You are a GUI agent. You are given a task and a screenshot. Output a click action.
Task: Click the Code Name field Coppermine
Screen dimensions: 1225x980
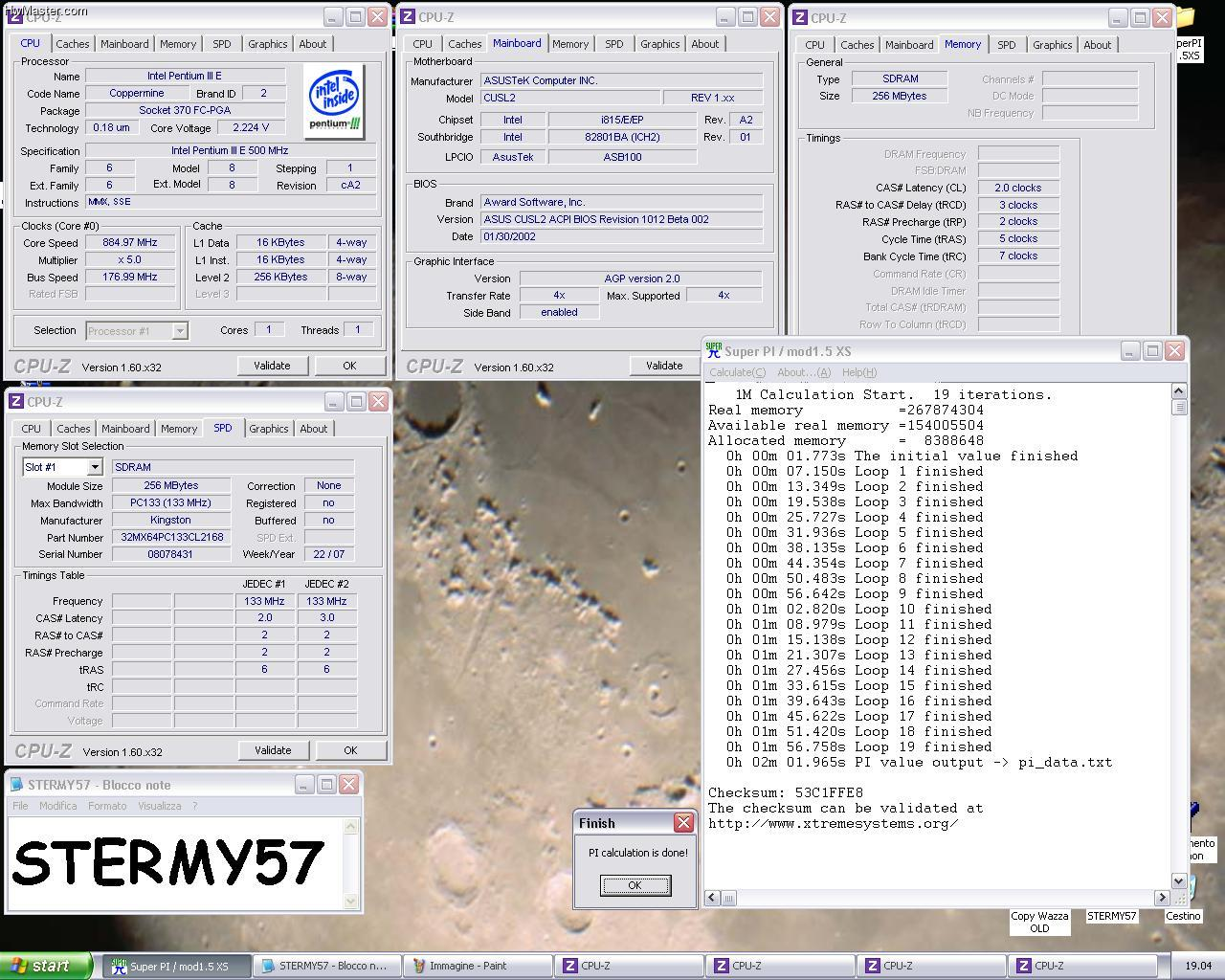[x=137, y=94]
